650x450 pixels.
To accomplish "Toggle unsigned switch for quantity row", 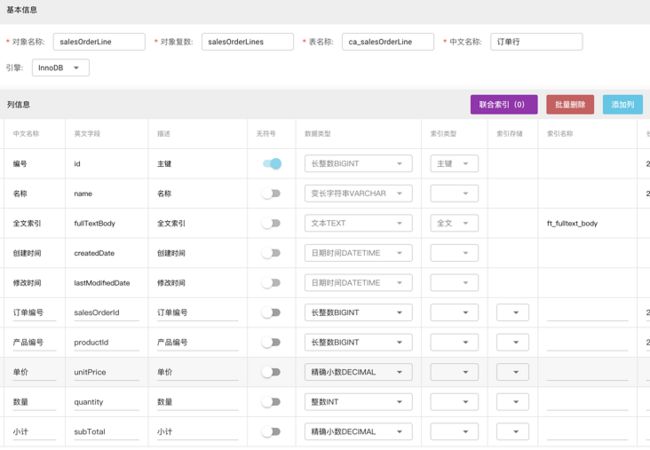I will (x=272, y=402).
